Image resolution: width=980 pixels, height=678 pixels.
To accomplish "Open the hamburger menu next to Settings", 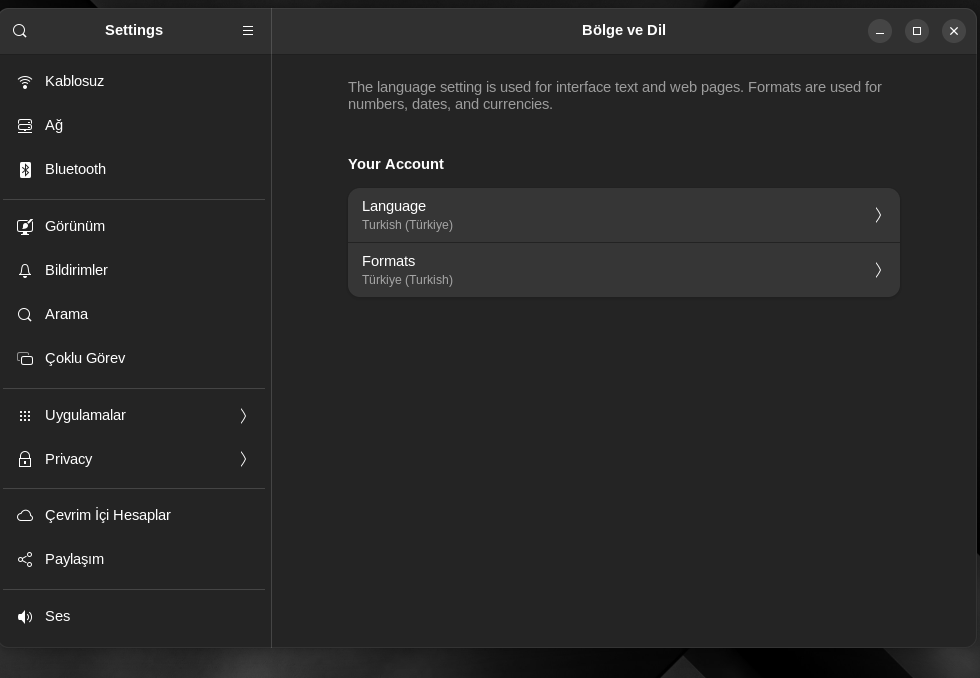I will coord(248,31).
